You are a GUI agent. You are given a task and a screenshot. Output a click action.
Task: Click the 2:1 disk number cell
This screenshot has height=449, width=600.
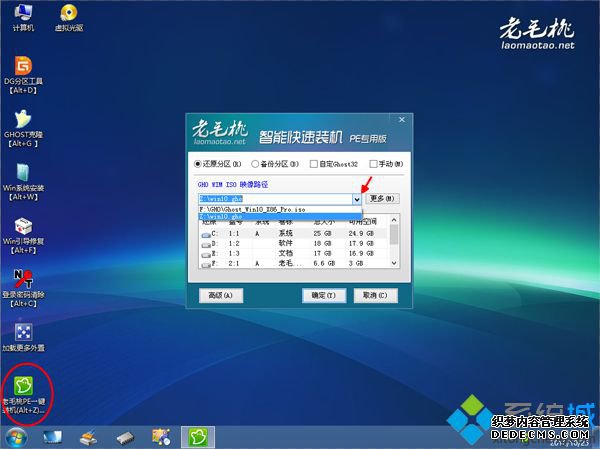pos(234,263)
